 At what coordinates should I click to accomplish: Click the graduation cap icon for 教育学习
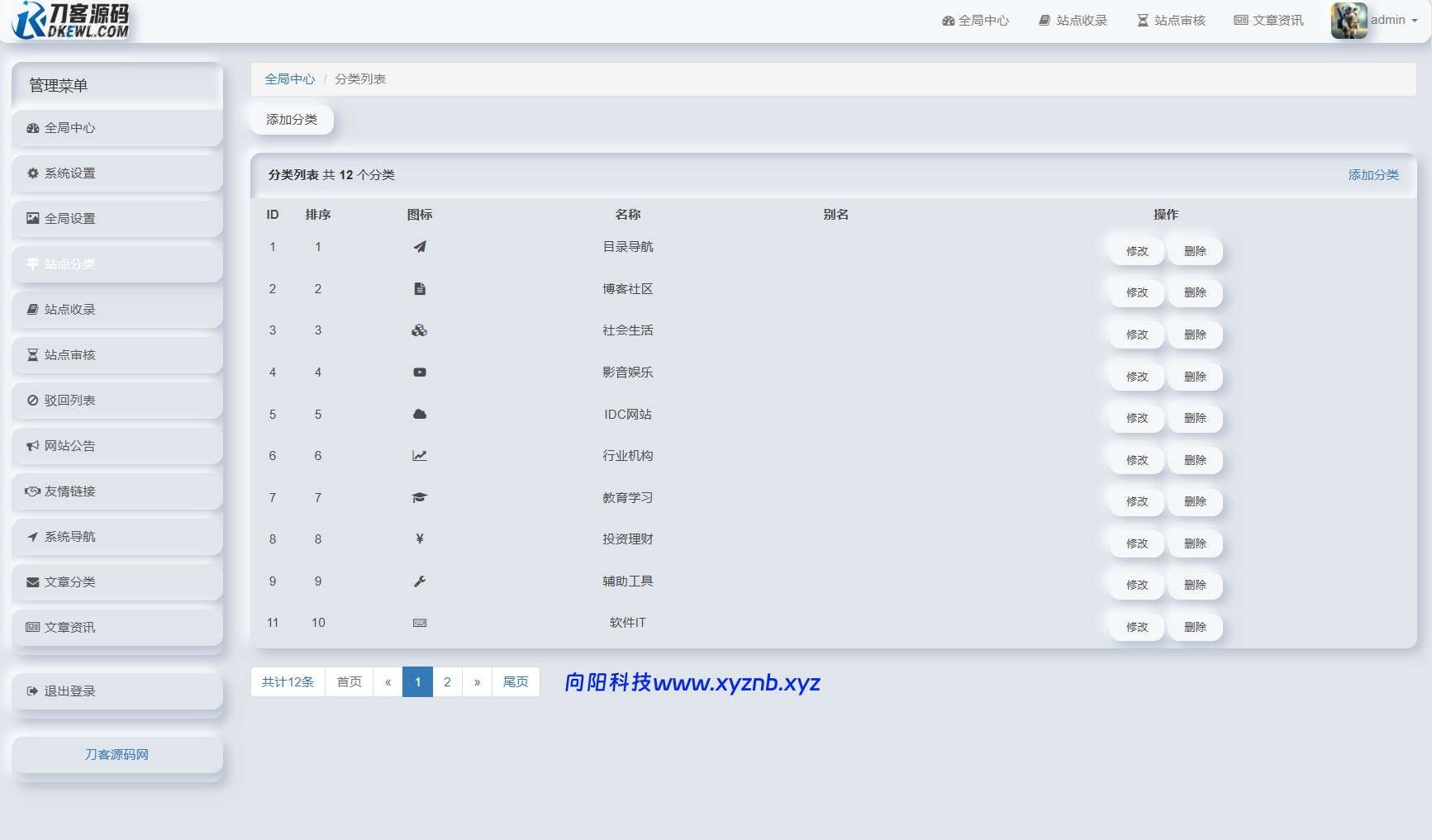click(x=420, y=498)
